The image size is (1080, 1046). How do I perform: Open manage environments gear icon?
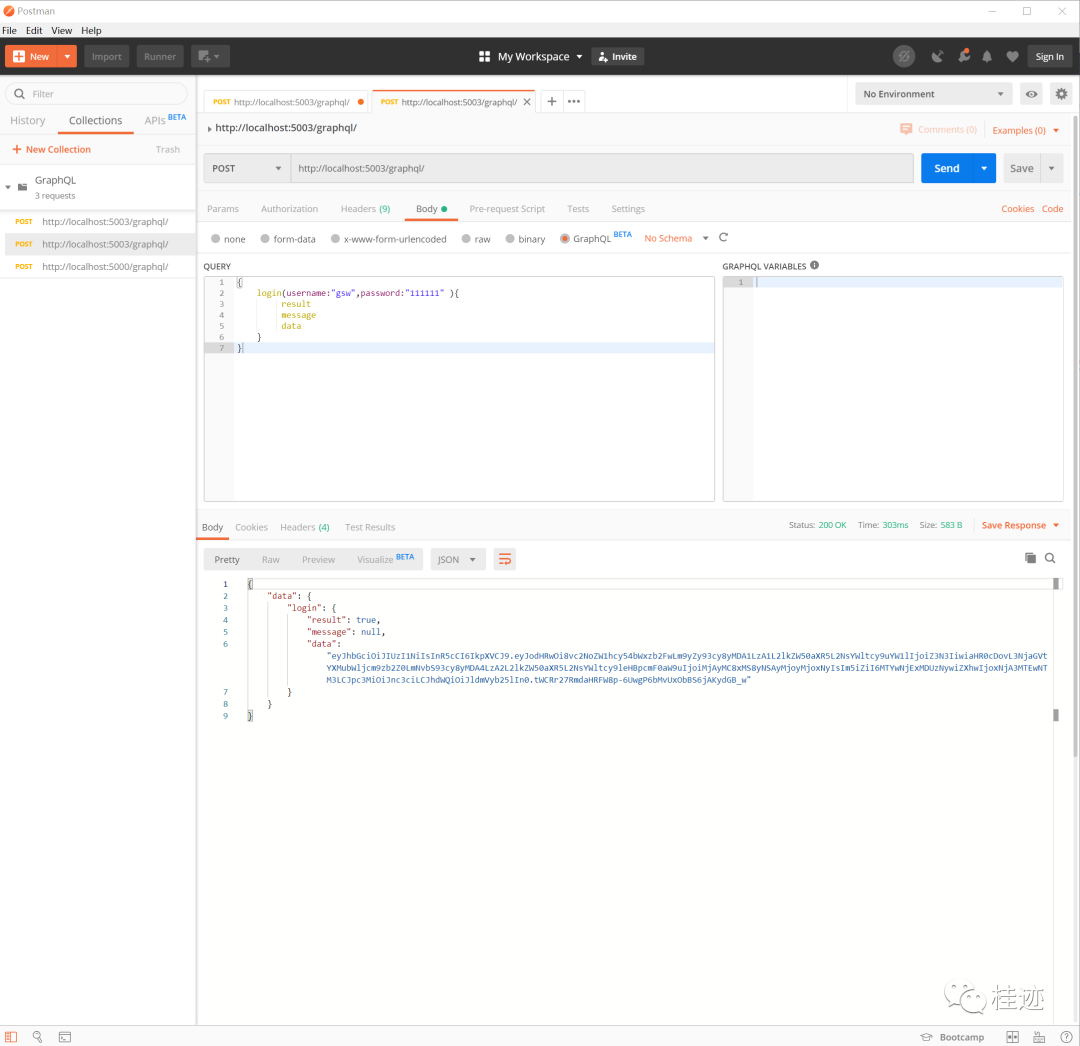click(x=1061, y=94)
